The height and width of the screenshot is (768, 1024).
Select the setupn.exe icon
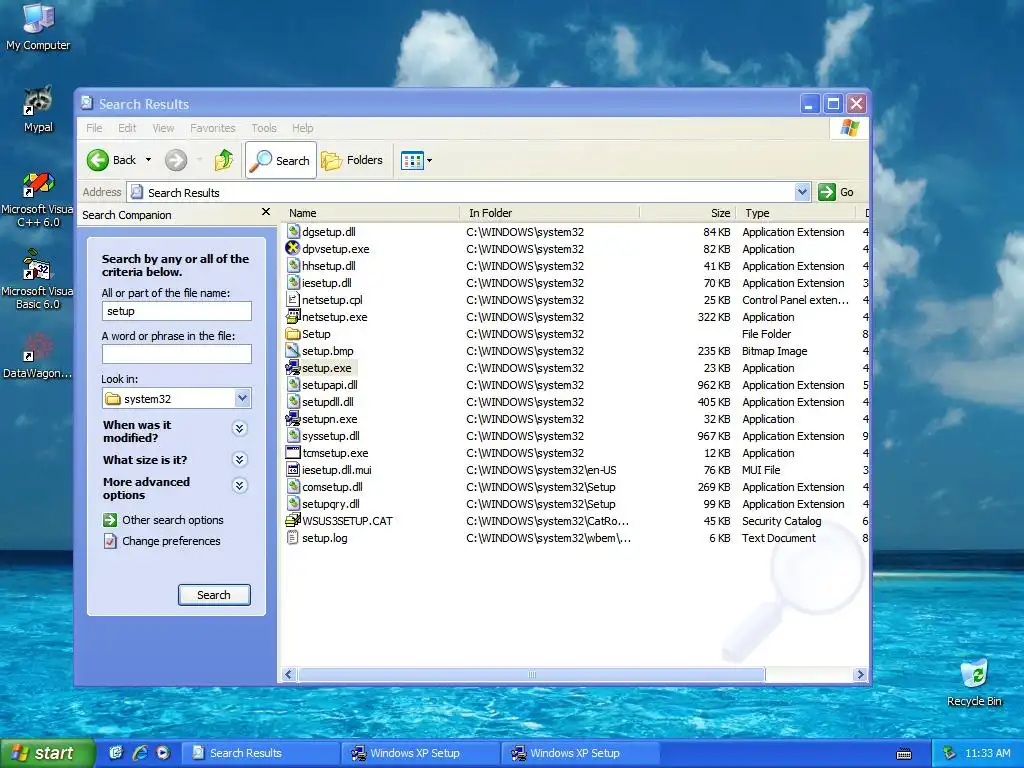click(293, 419)
